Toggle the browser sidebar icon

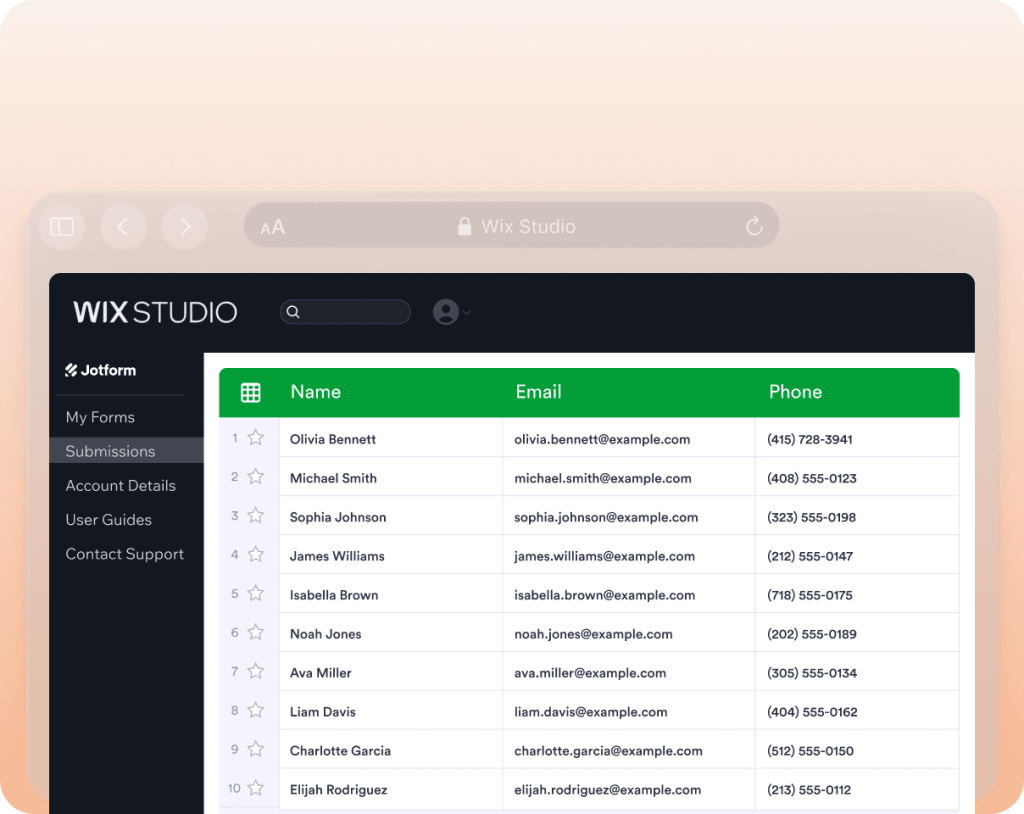point(62,227)
